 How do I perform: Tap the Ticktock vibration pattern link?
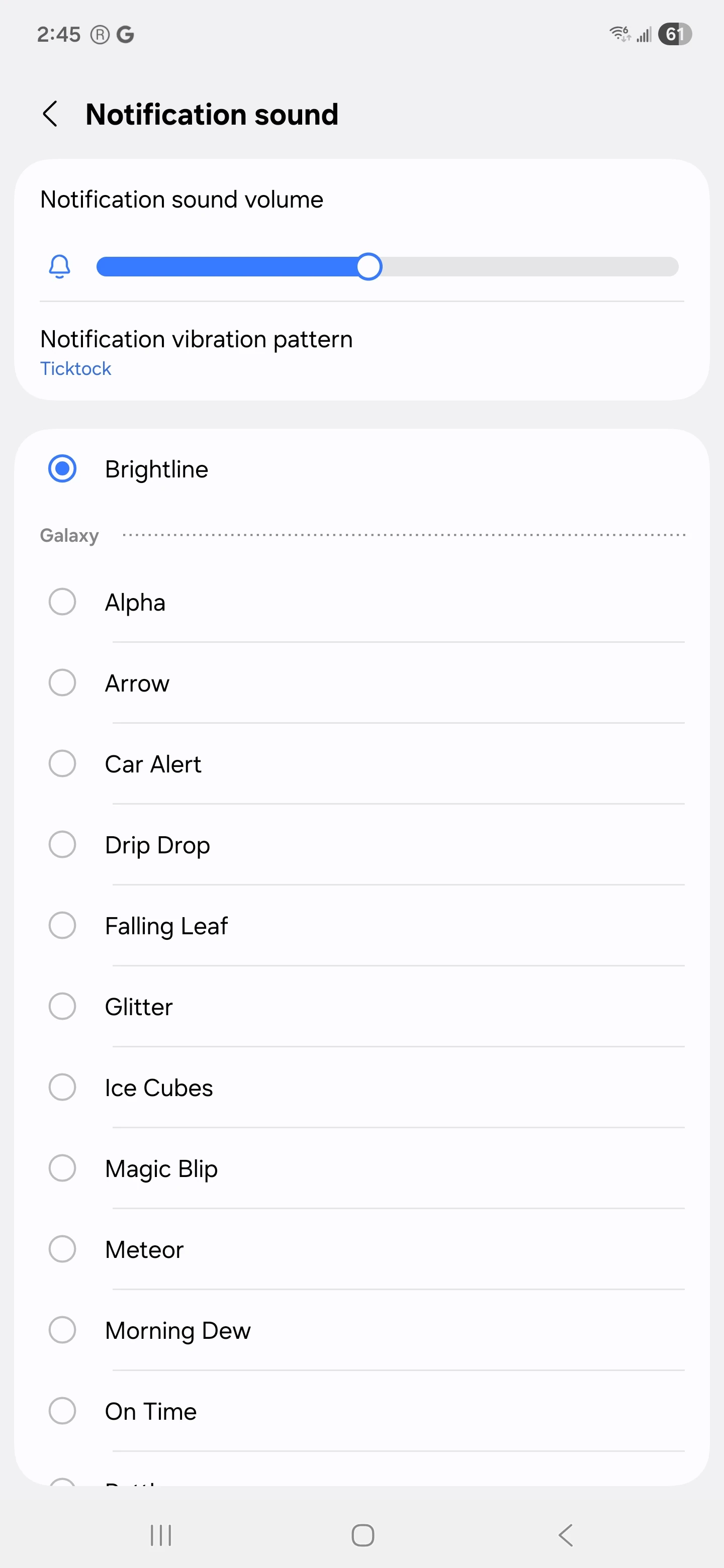pyautogui.click(x=75, y=369)
